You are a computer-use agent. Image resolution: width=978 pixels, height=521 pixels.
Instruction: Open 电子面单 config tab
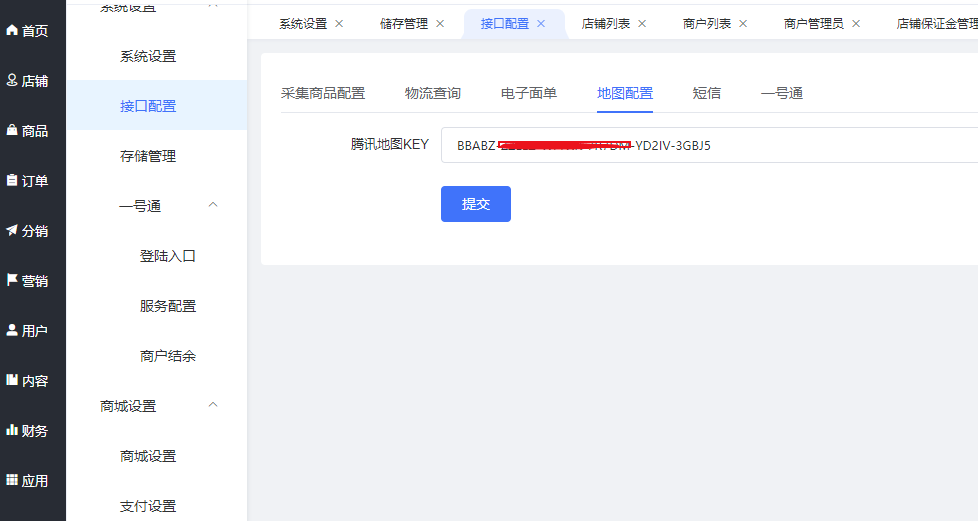pyautogui.click(x=529, y=94)
